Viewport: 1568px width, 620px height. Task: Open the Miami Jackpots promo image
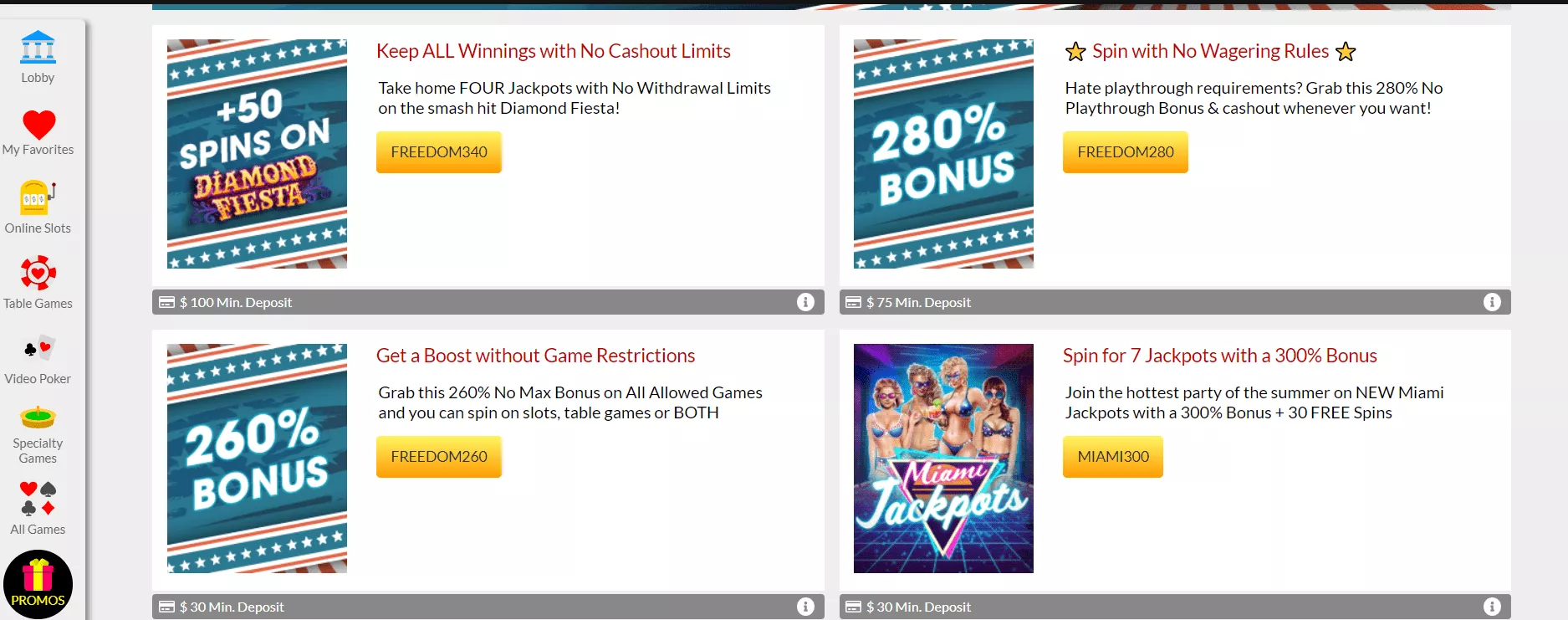coord(943,459)
